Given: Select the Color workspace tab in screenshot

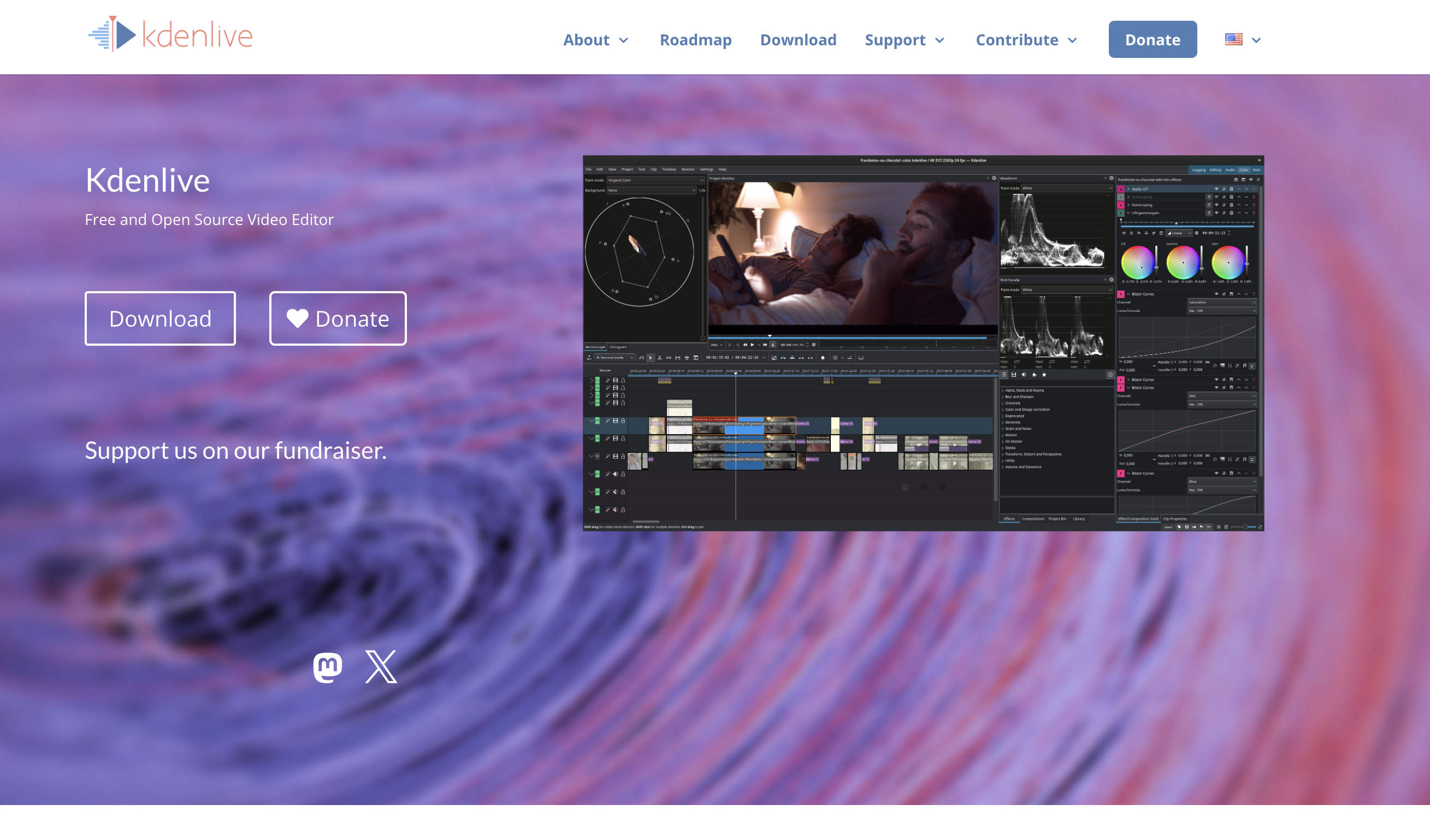Looking at the screenshot, I should [x=1243, y=170].
